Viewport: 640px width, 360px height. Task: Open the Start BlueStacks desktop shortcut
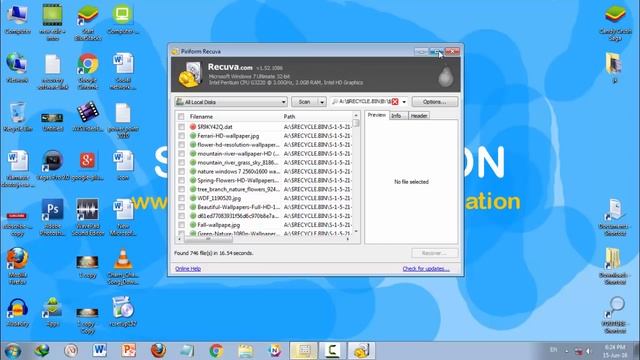pyautogui.click(x=88, y=22)
